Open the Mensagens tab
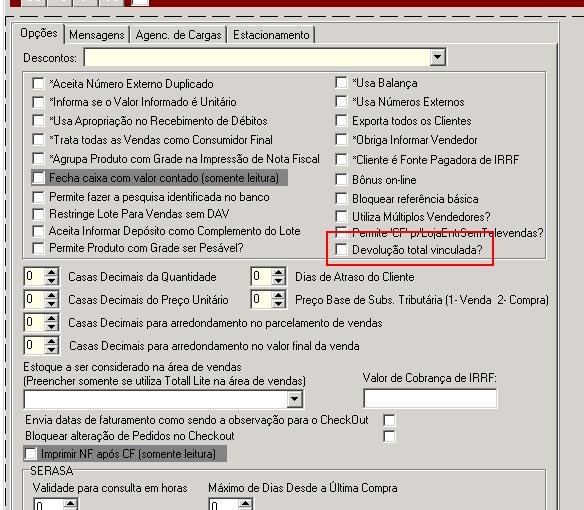This screenshot has height=510, width=584. click(96, 35)
